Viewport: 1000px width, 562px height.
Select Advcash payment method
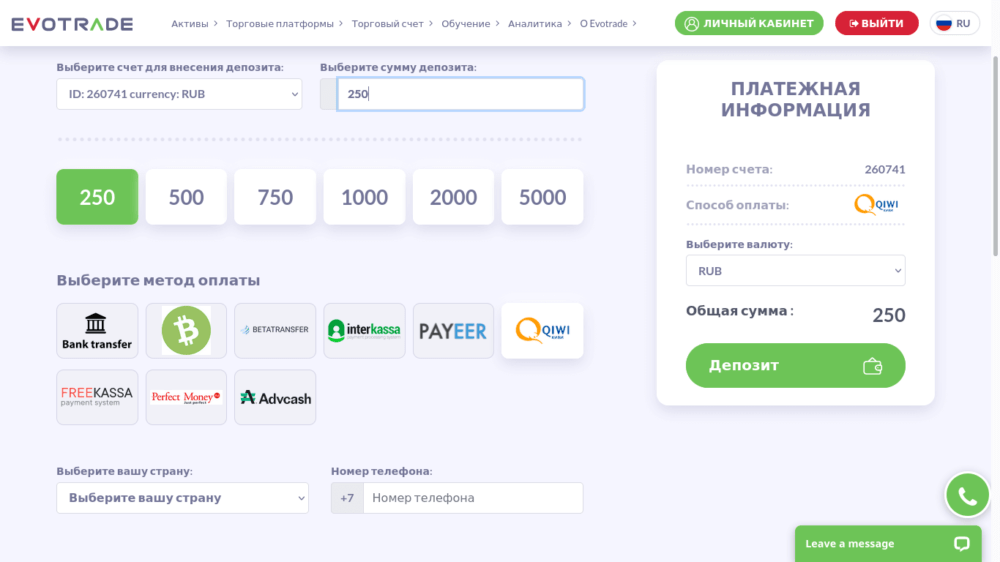click(275, 397)
